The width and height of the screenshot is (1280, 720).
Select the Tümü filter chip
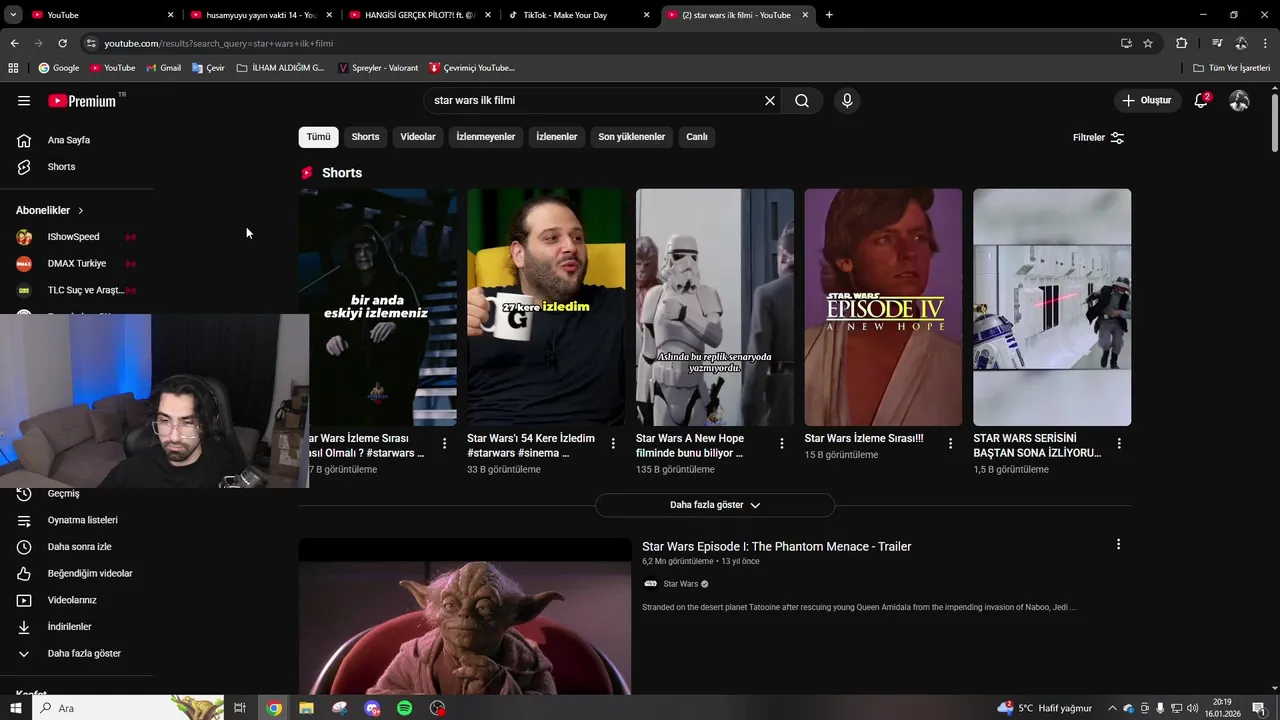pos(318,137)
